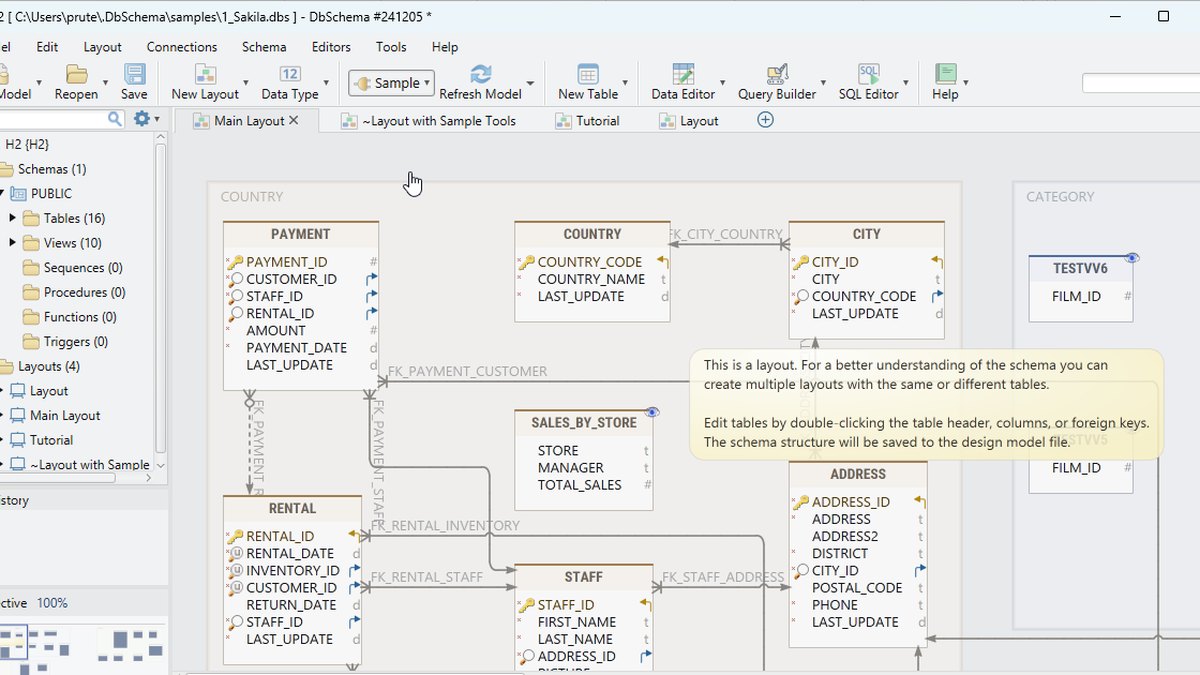Click the STAFF_ID key icon in STAFF table
This screenshot has height=675, width=1200.
coord(527,605)
